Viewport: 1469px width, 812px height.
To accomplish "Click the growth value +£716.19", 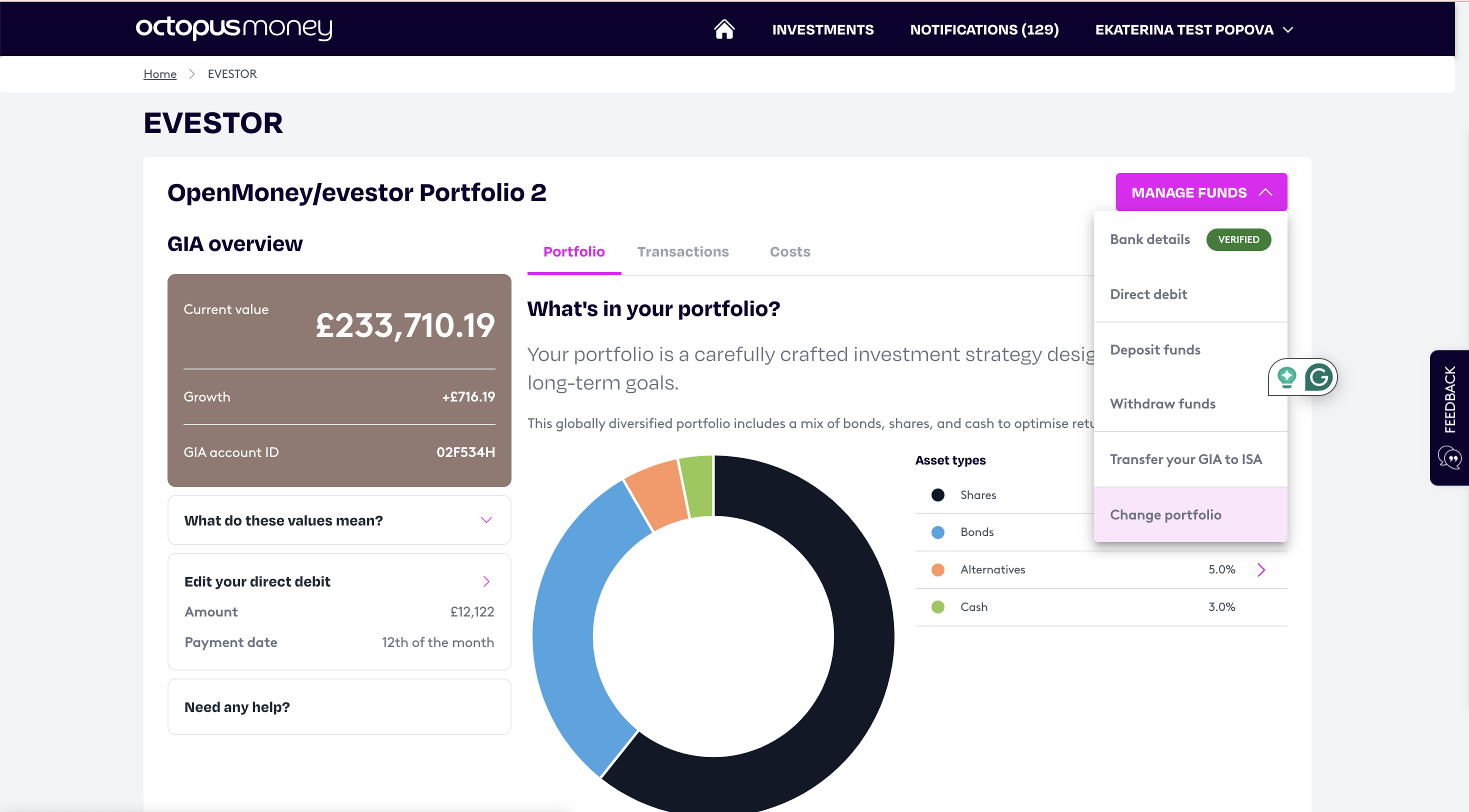I will click(x=468, y=397).
